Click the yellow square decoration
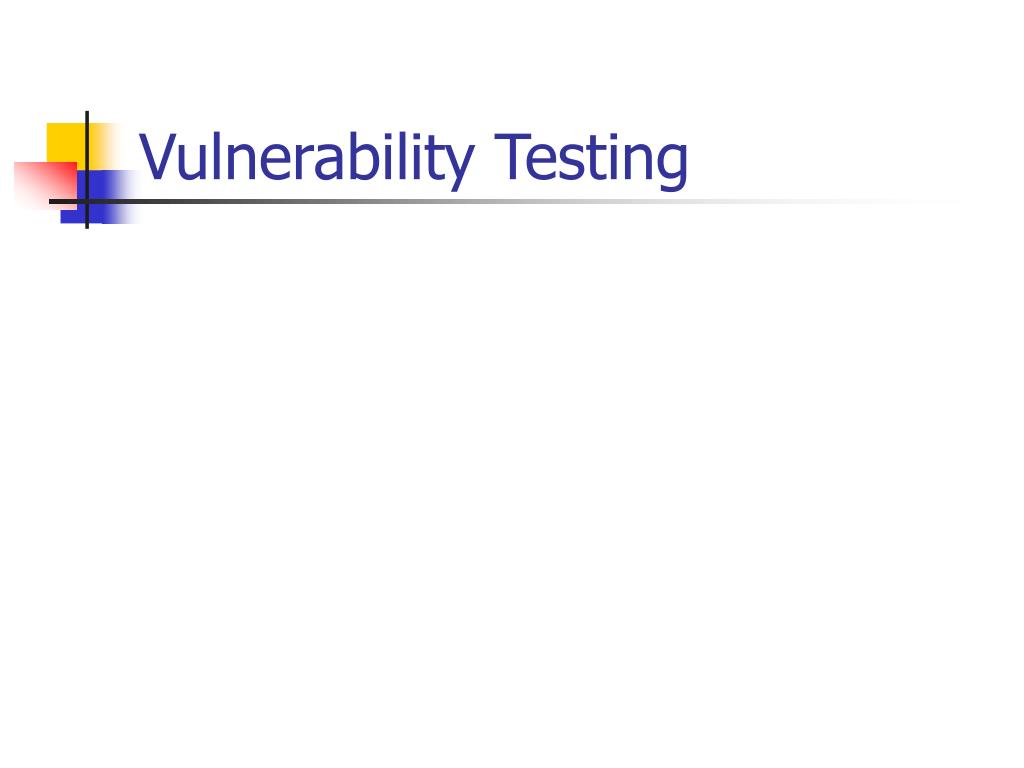This screenshot has height=768, width=1024. click(65, 142)
